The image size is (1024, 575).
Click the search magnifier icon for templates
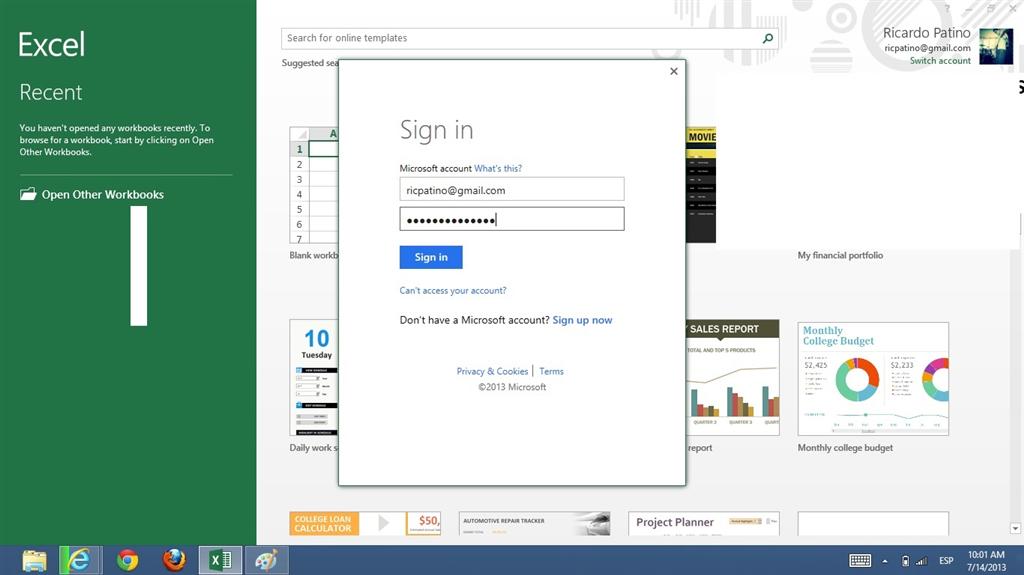(x=768, y=38)
